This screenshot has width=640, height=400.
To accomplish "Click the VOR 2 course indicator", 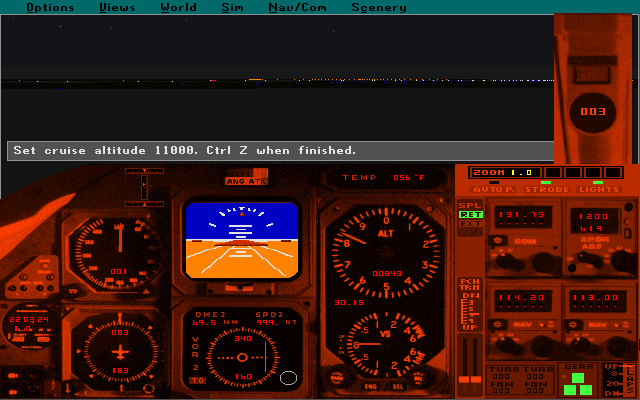I will 242,358.
